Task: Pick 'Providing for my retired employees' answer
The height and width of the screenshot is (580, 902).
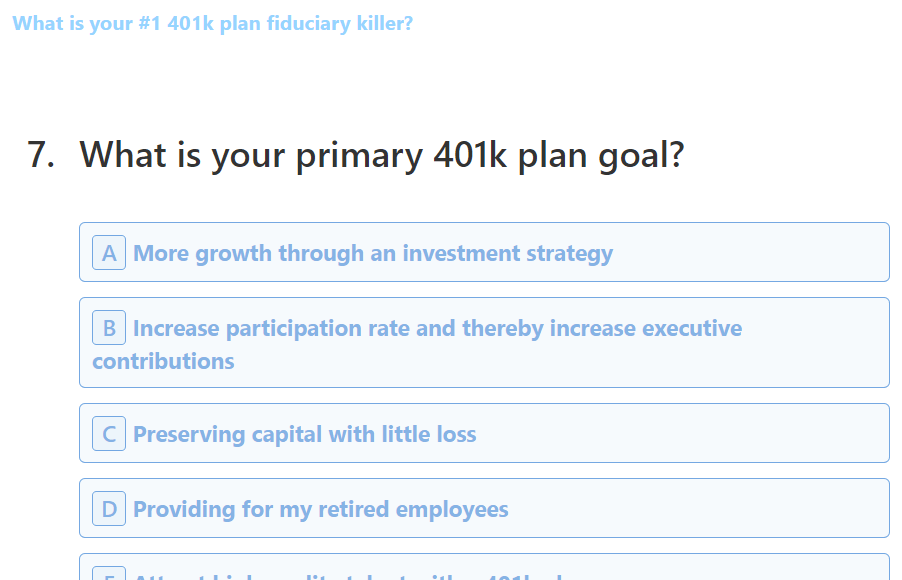Action: [320, 509]
